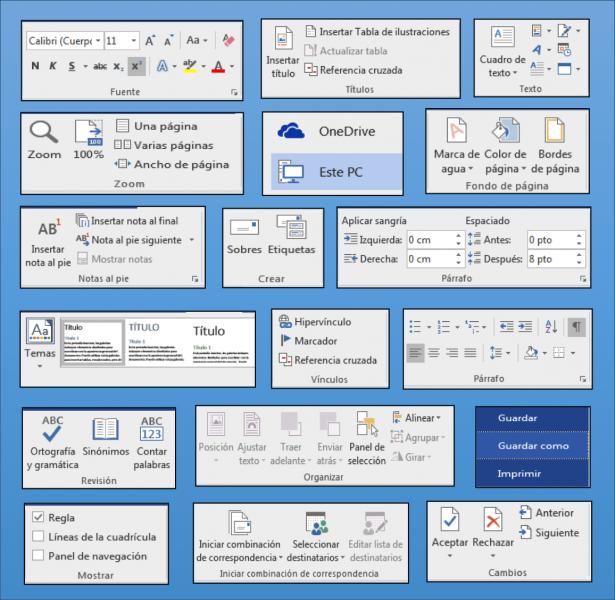Screen dimensions: 615x600
Task: Open the Etiquetas labels icon
Action: 291,229
